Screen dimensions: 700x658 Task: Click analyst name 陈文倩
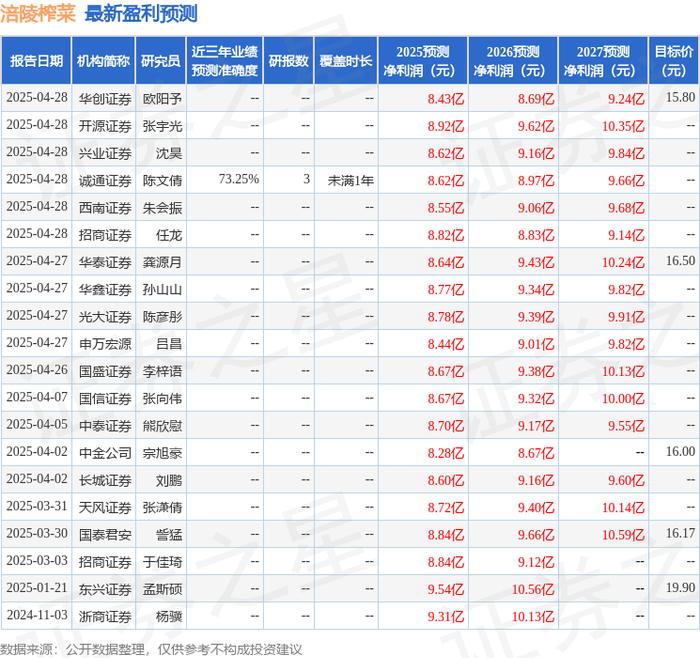coord(162,180)
